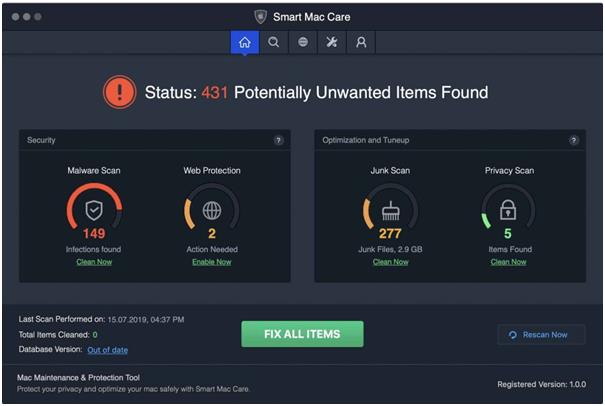This screenshot has width=605, height=406.
Task: Open the user account tab
Action: click(361, 42)
